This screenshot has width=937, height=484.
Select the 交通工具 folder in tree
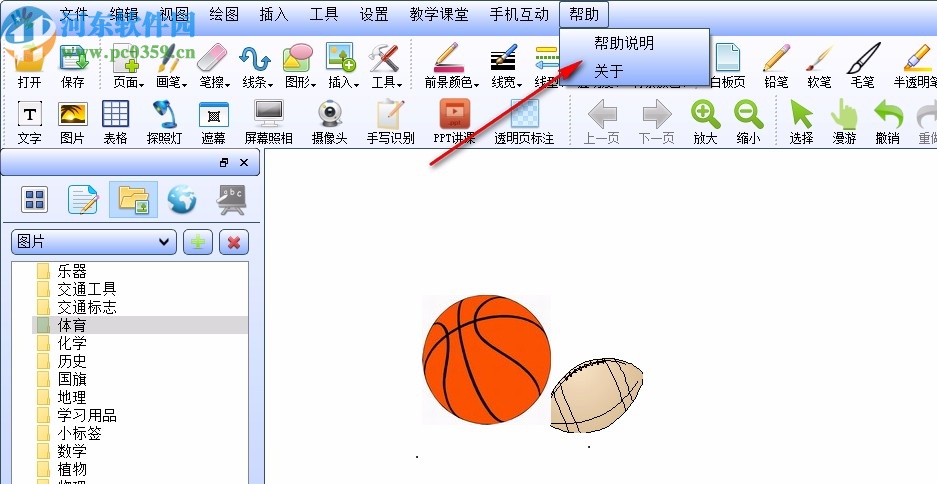(87, 289)
